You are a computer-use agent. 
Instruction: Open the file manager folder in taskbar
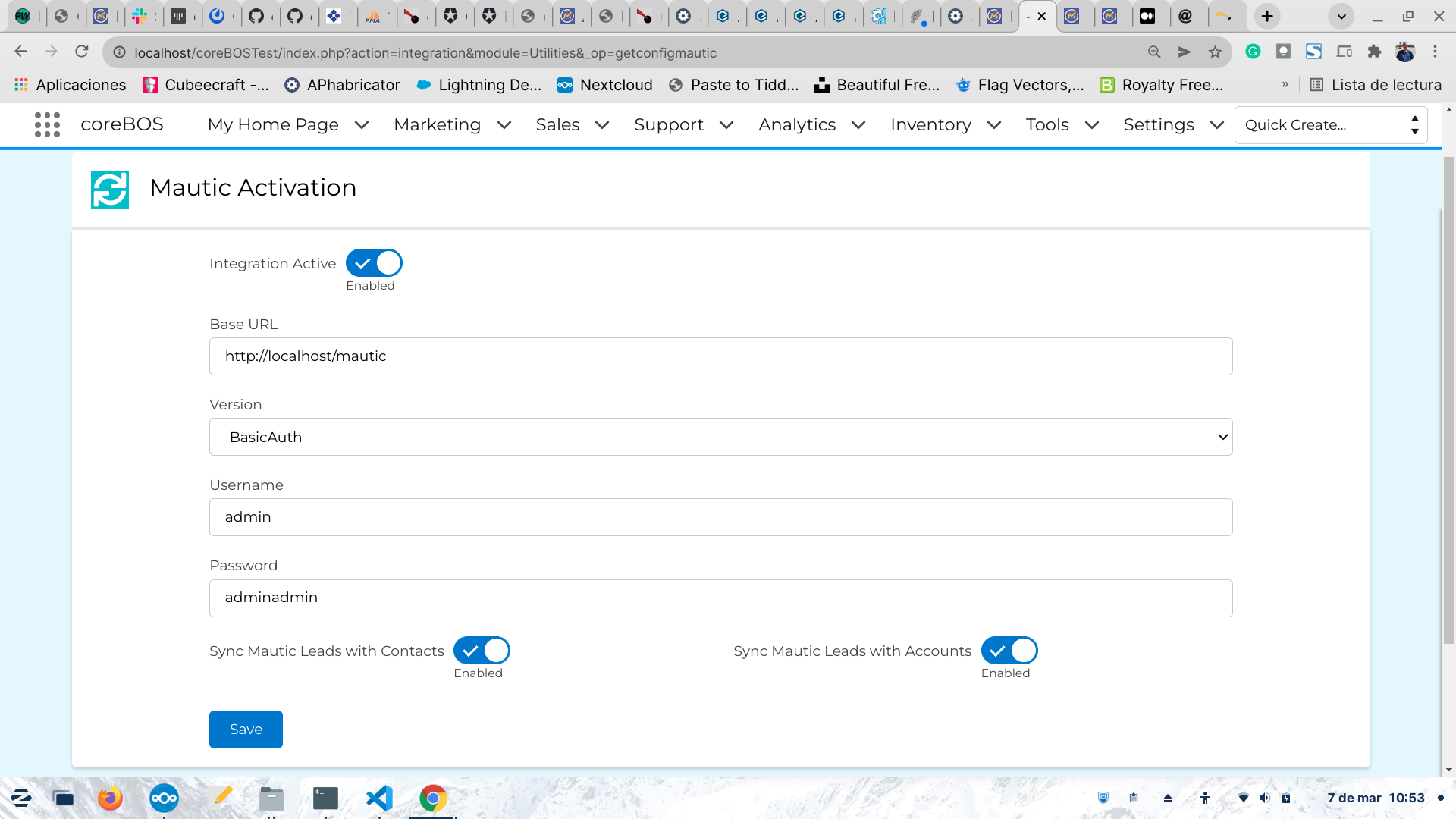pos(271,798)
